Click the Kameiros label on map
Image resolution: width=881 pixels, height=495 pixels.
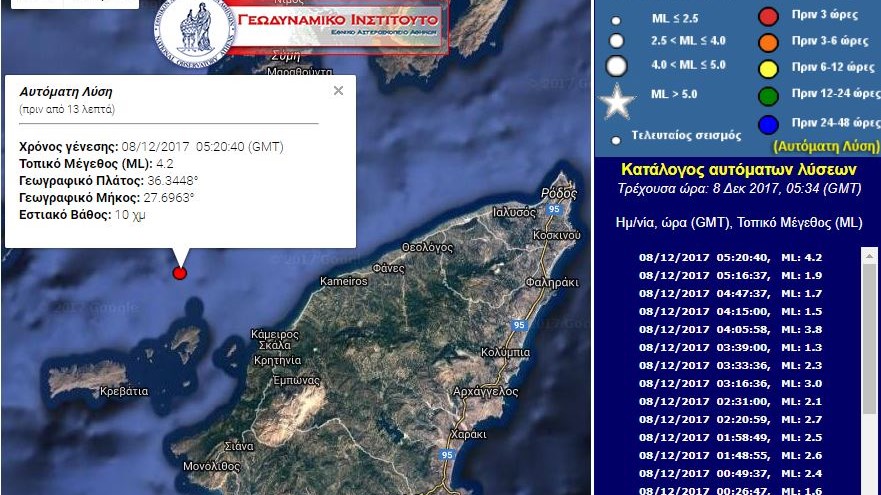click(x=343, y=281)
